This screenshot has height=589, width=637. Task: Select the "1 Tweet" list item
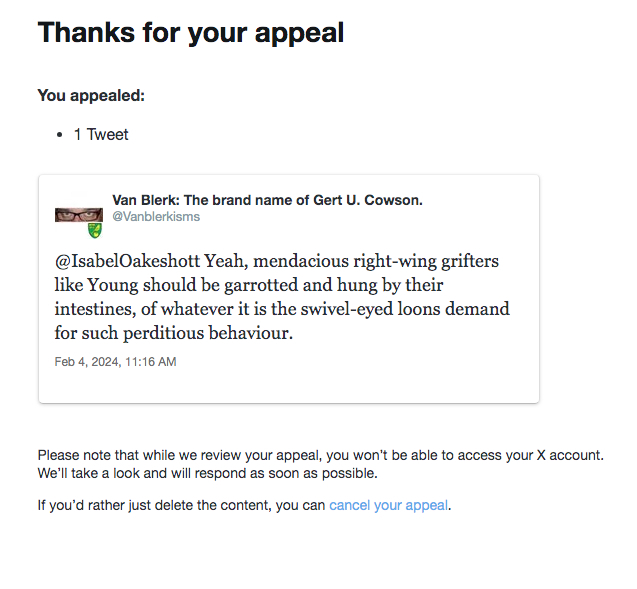point(101,134)
